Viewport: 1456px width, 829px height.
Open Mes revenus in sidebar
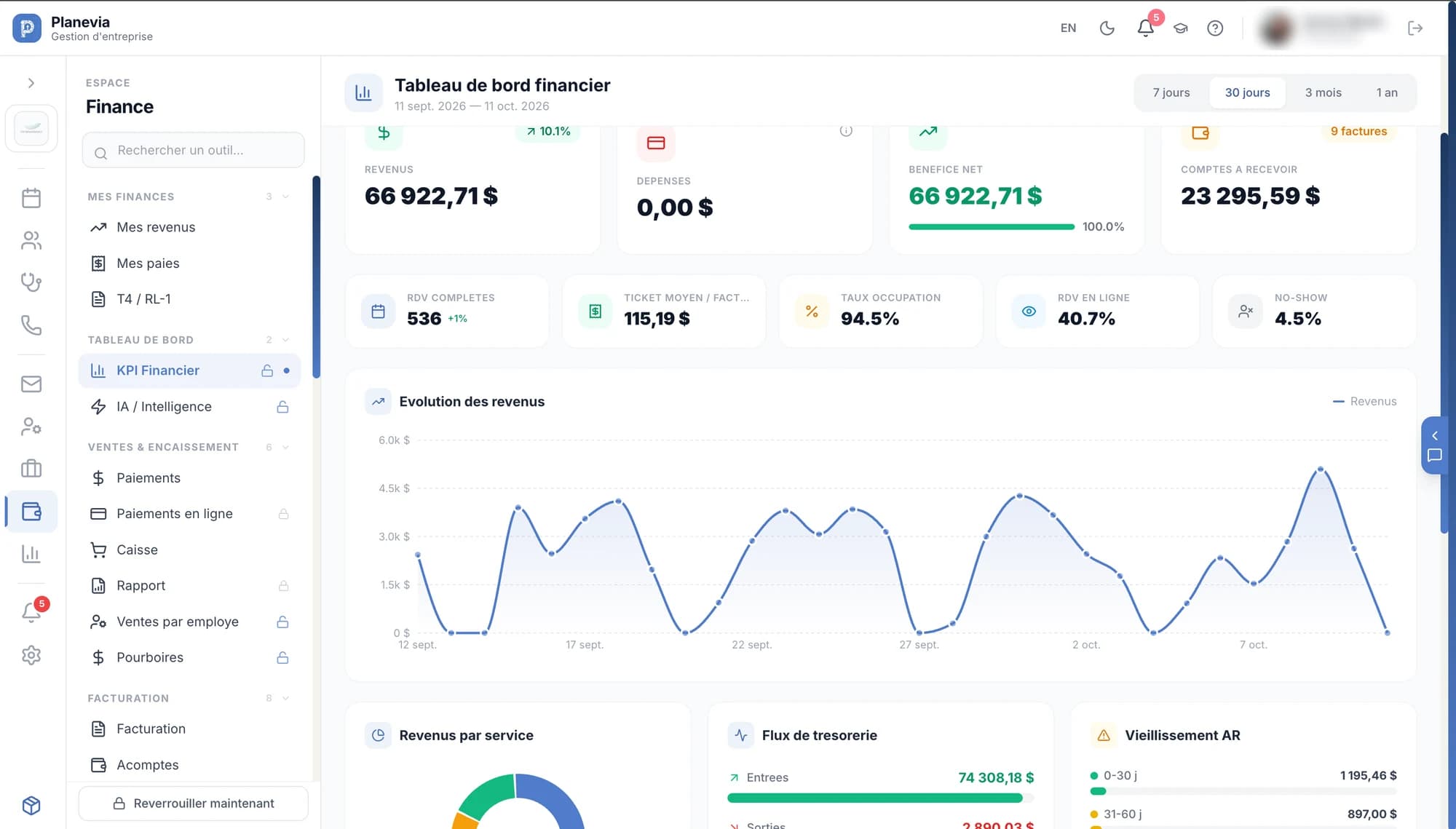[189, 227]
